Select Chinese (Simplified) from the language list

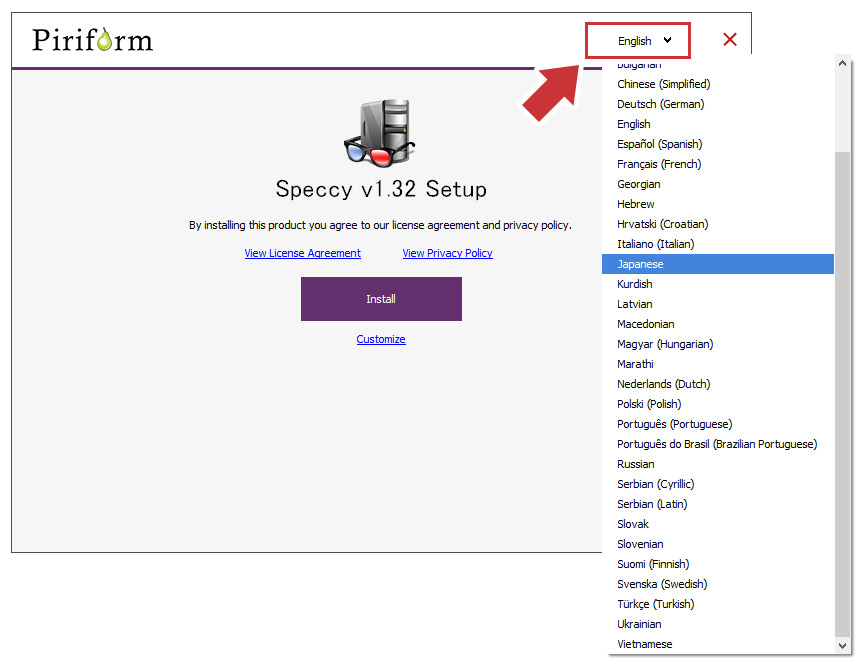click(718, 84)
